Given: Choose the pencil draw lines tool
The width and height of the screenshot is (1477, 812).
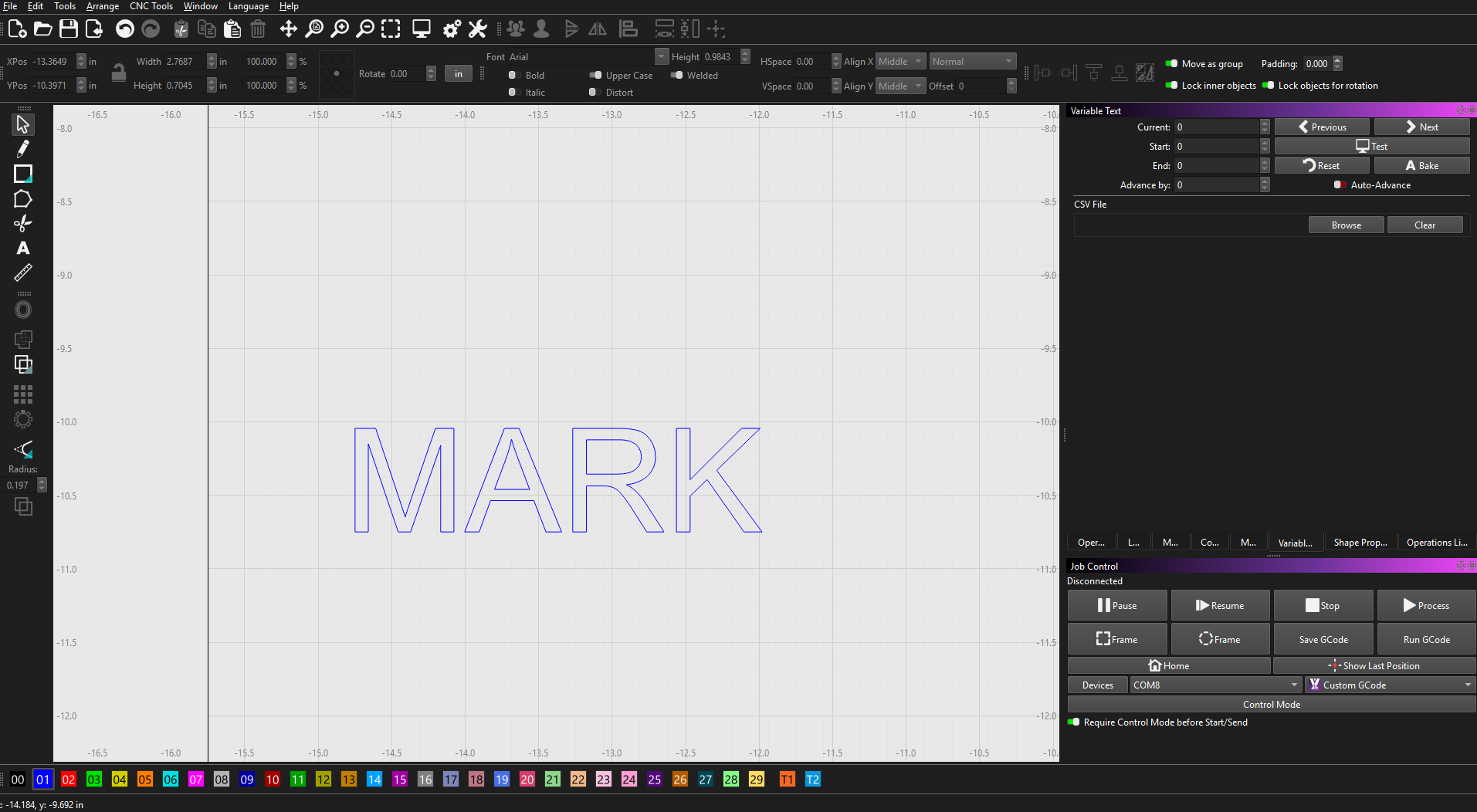Looking at the screenshot, I should pos(22,148).
